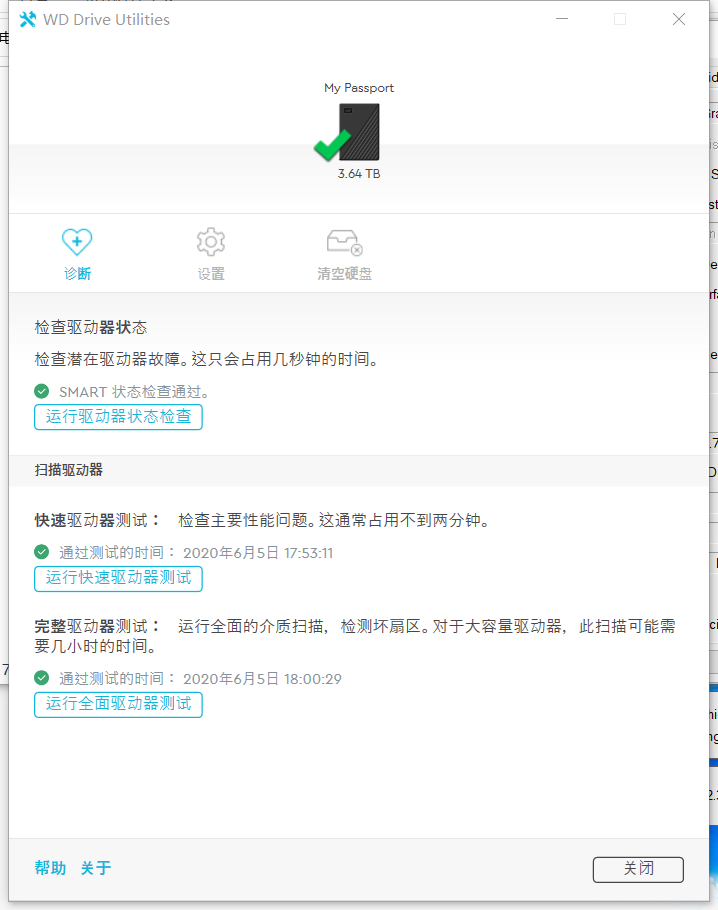Click the 2020年6月5日 18:00:29 timestamp
This screenshot has height=910, width=718.
pos(262,679)
